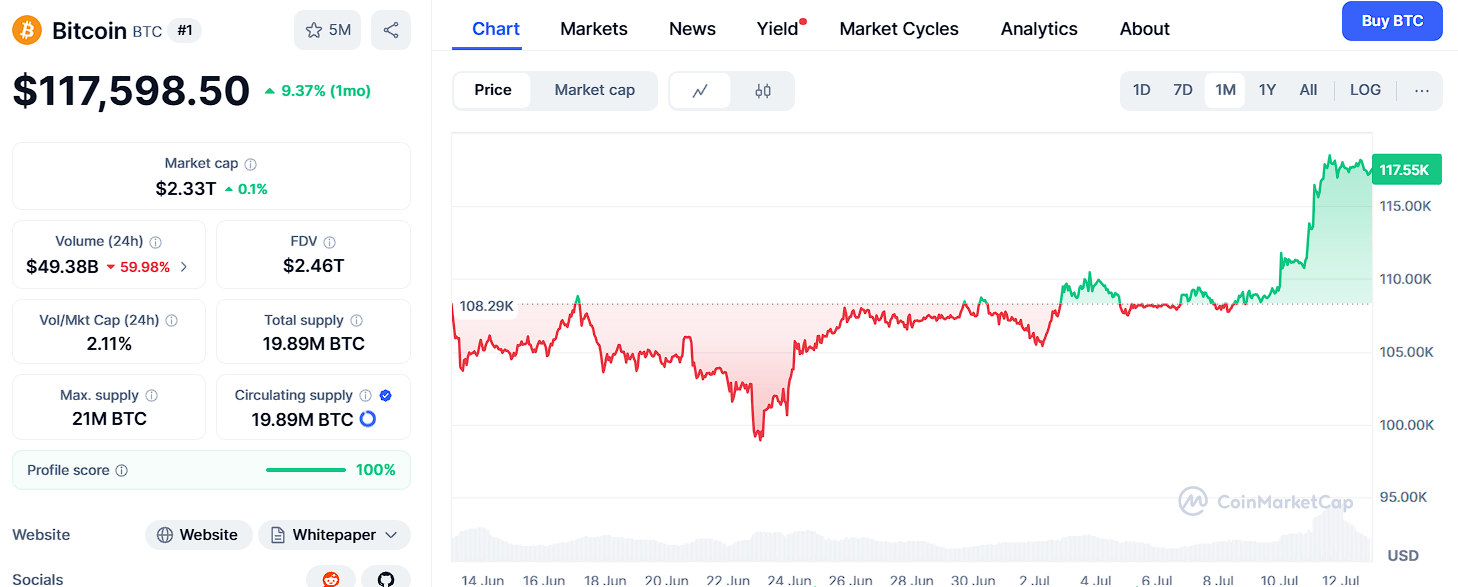Screen dimensions: 1458x587
Task: Open the Markets tab
Action: tap(594, 29)
